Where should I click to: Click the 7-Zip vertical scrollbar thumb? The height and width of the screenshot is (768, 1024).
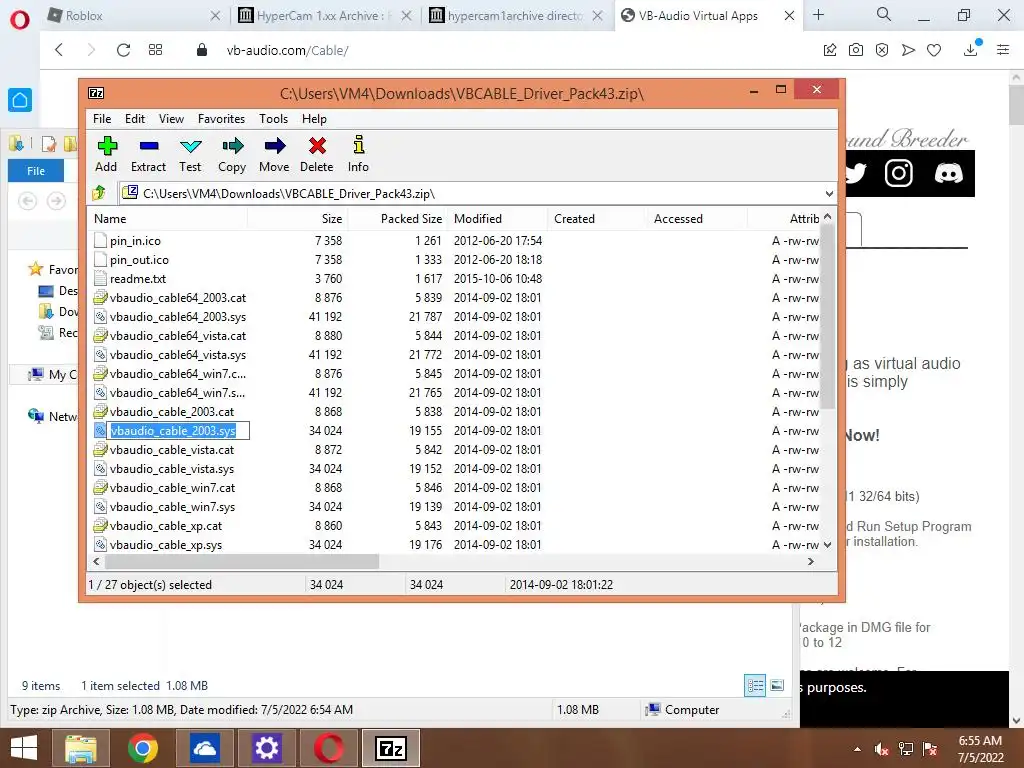(x=827, y=317)
